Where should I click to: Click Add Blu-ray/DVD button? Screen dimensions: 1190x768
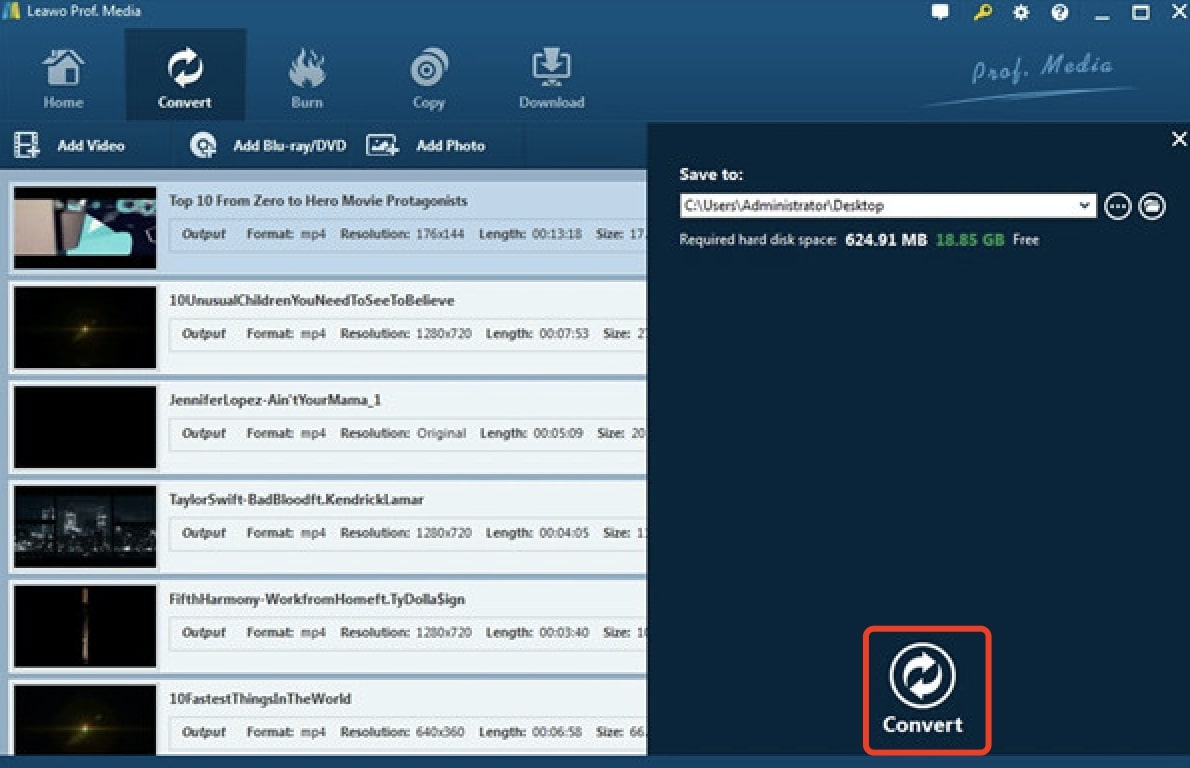268,146
